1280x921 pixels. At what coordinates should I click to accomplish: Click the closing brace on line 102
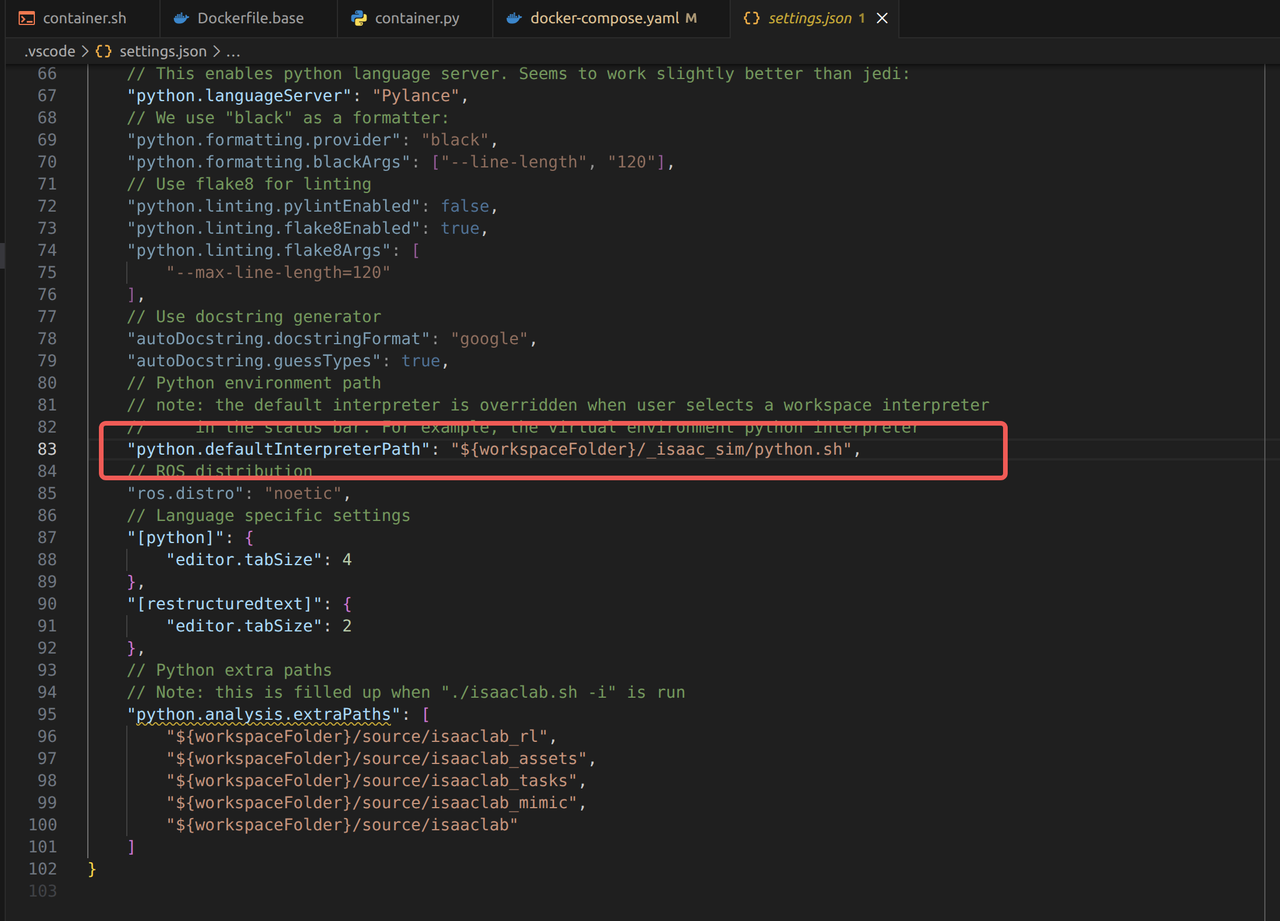92,868
